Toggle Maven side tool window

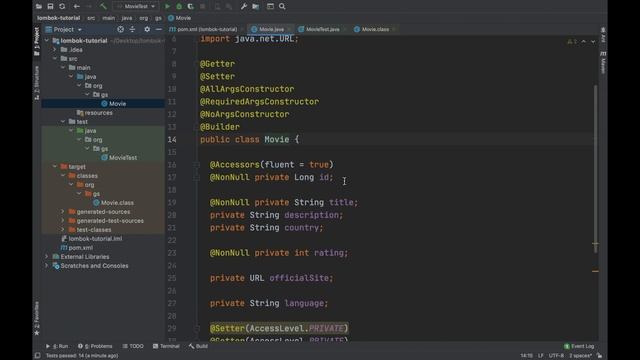coord(603,62)
